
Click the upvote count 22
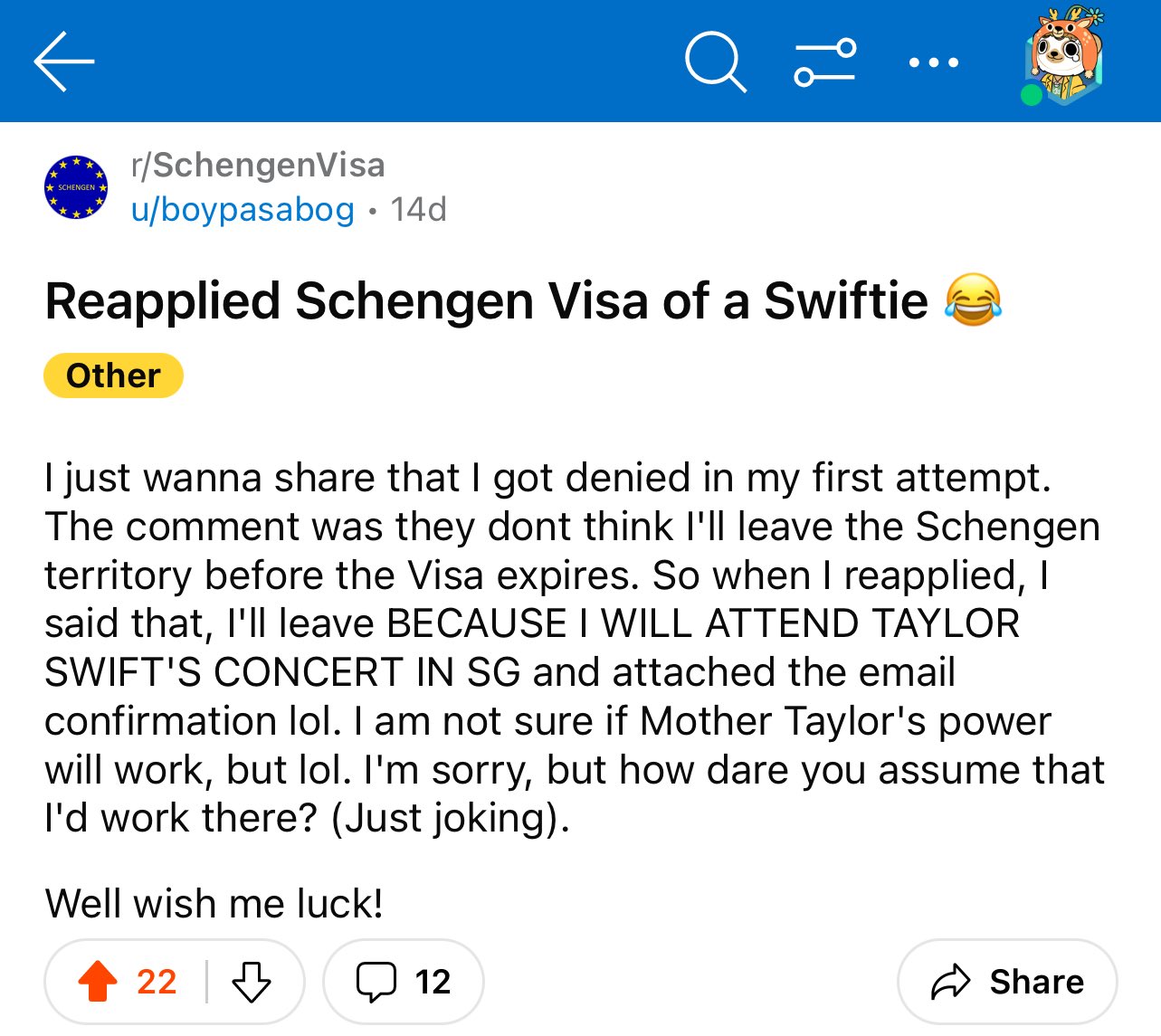(157, 982)
